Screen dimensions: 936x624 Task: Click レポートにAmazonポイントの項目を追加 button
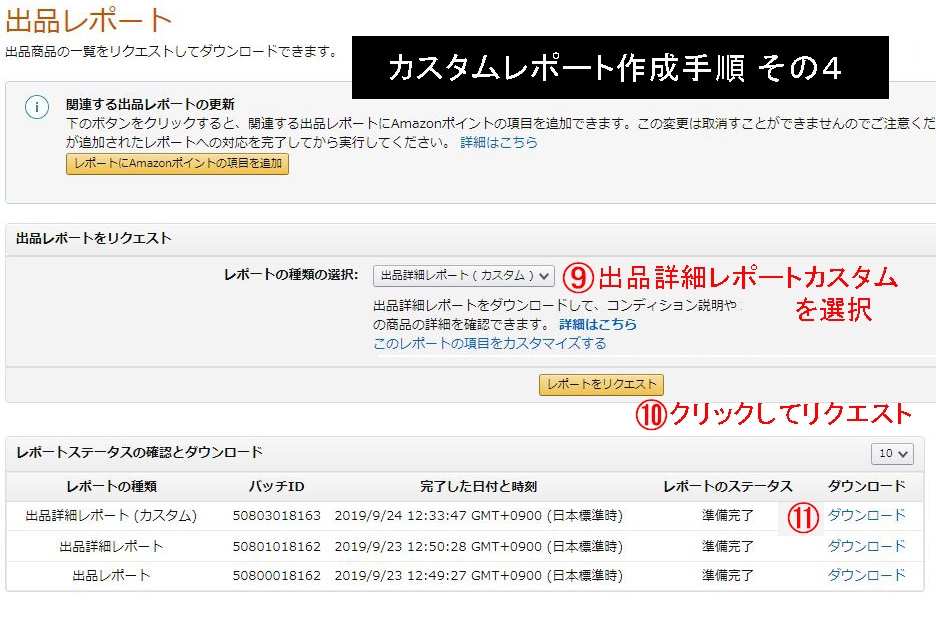177,164
